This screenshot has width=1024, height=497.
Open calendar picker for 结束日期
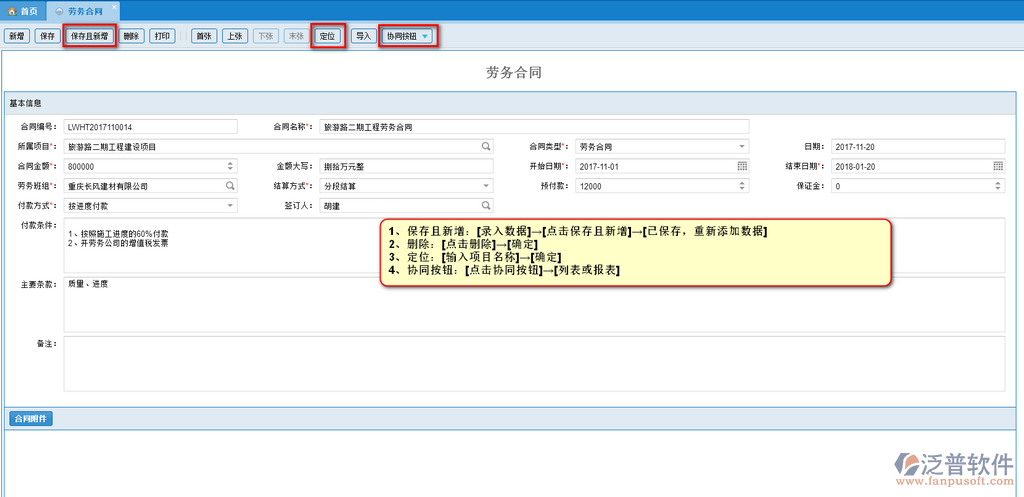coord(998,166)
